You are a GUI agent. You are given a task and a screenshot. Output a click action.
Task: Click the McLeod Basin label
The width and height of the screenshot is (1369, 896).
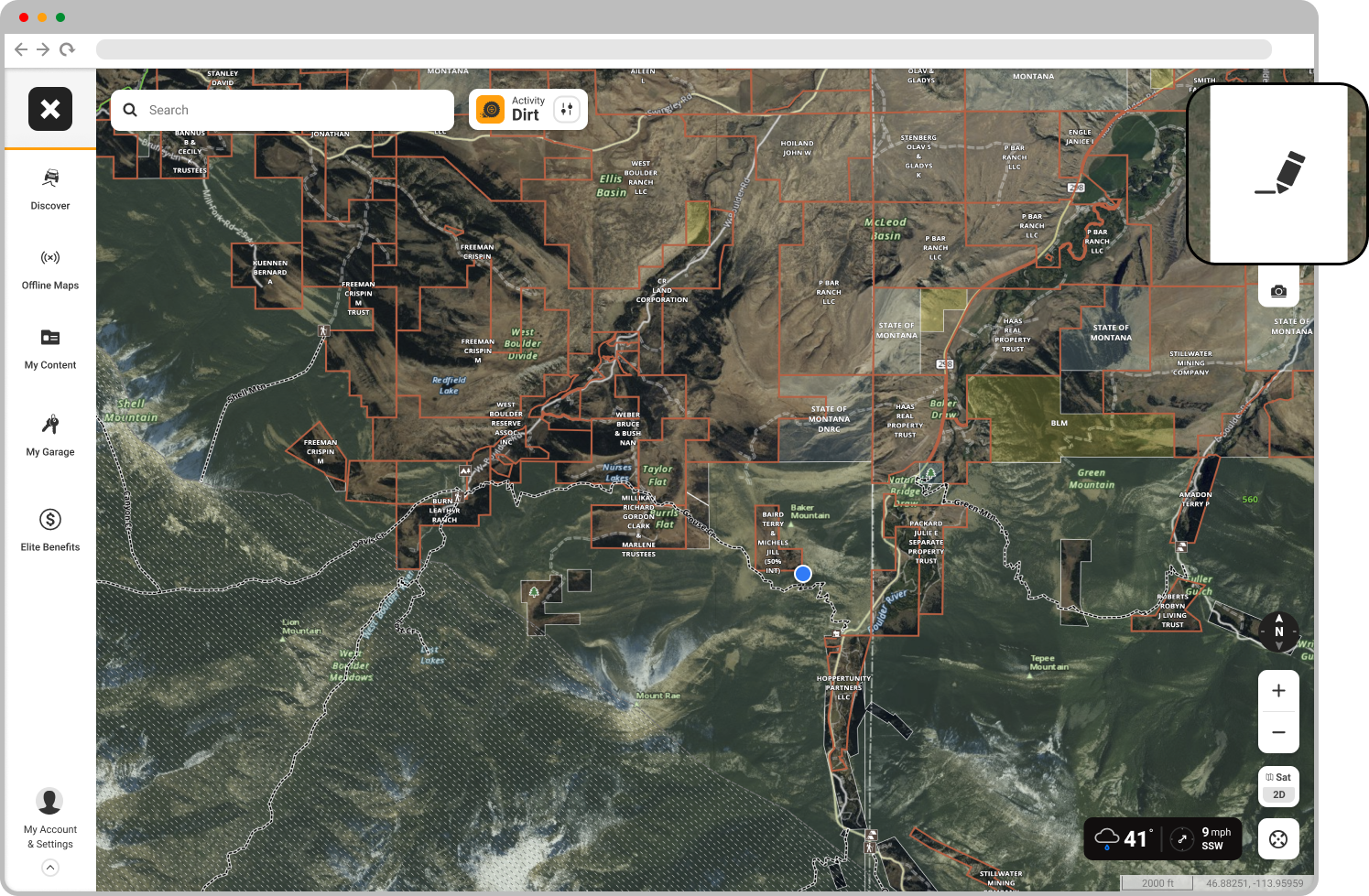coord(886,229)
